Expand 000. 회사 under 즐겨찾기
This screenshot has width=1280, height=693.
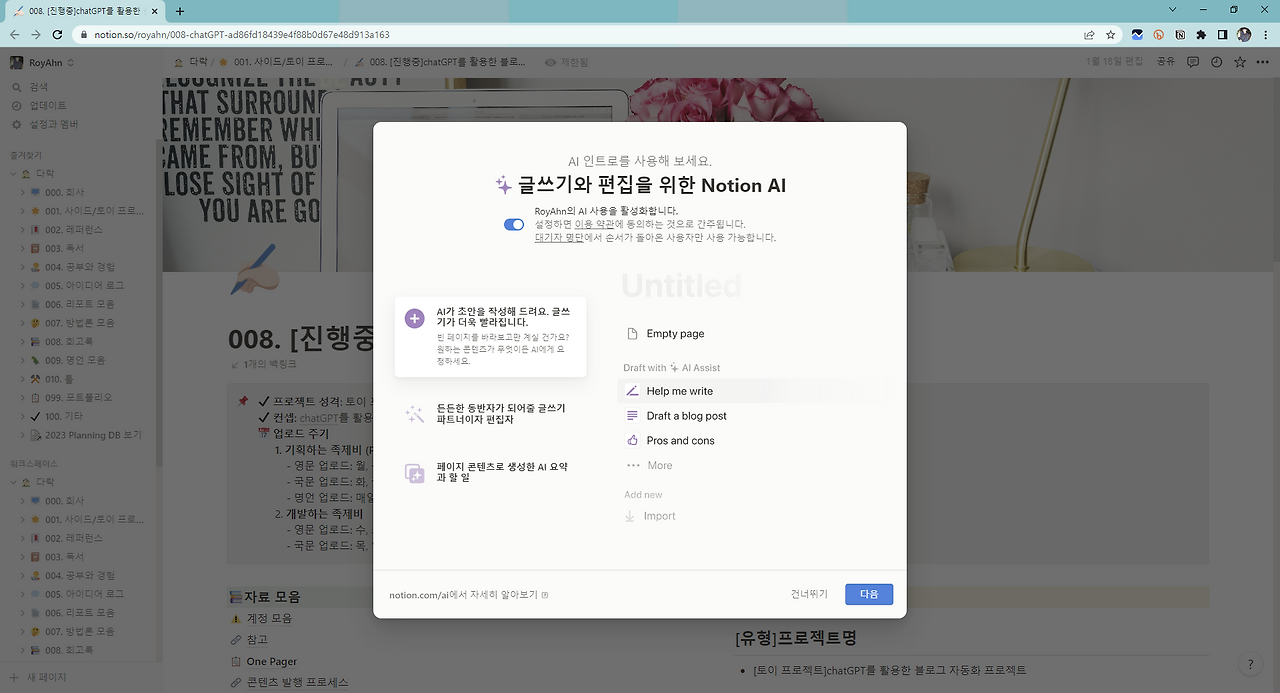pyautogui.click(x=23, y=192)
